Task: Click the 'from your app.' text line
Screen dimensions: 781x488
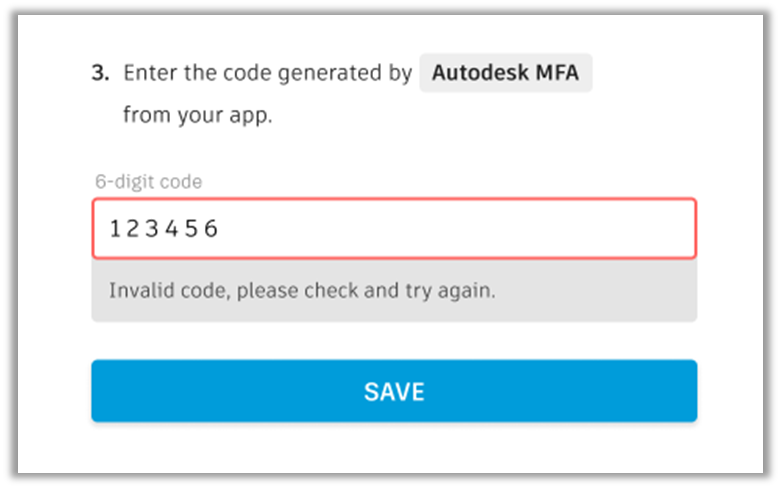Action: [197, 115]
